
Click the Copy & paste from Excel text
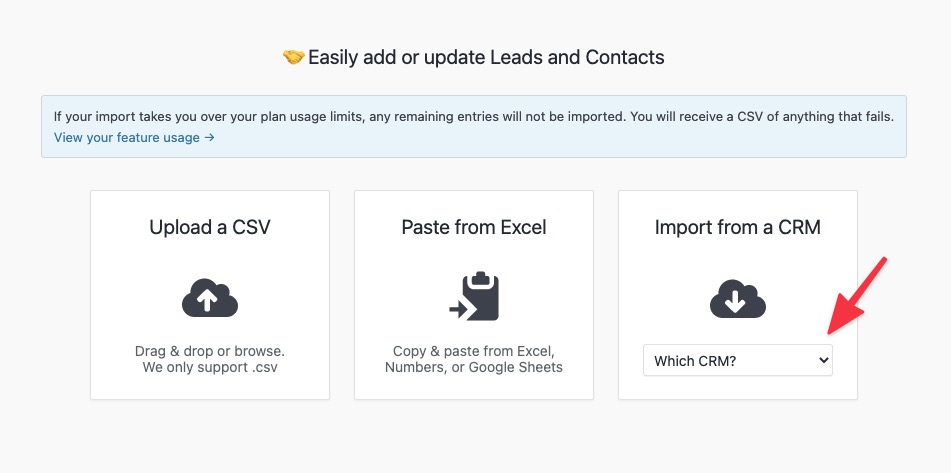pos(474,352)
